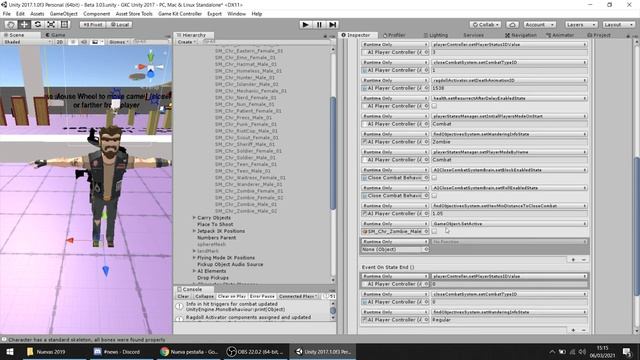The width and height of the screenshot is (640, 360).
Task: Toggle scene audio icon in Scene toolbar
Action: tap(84, 42)
